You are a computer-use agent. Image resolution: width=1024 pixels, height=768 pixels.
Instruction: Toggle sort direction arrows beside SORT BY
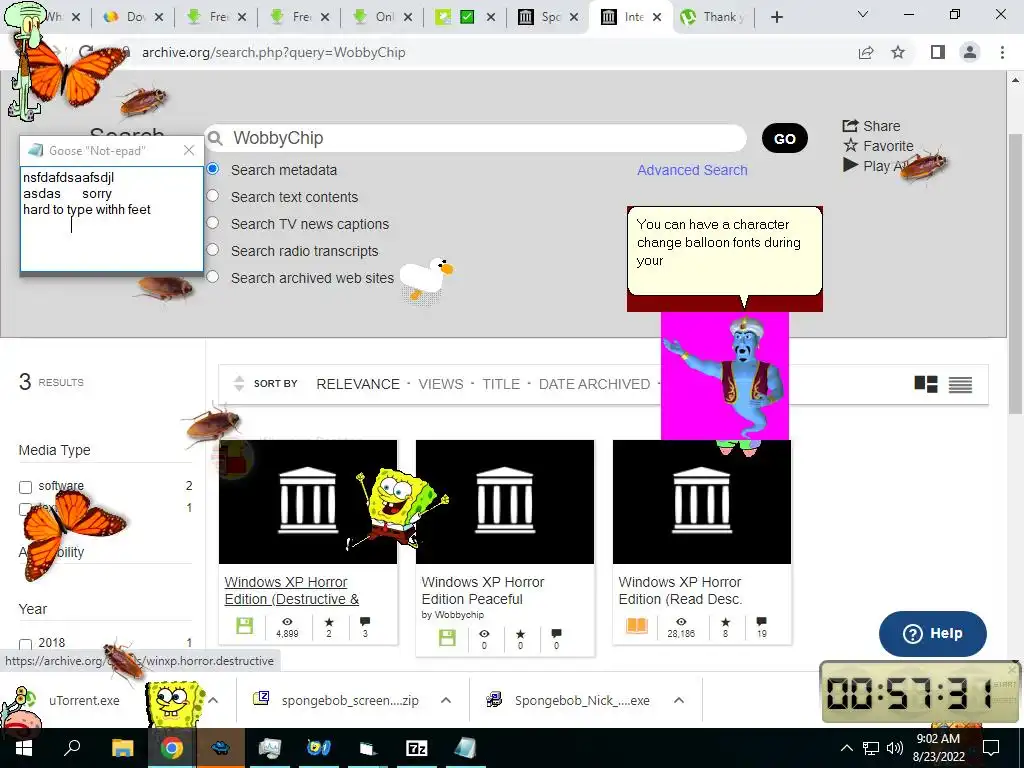click(x=239, y=384)
